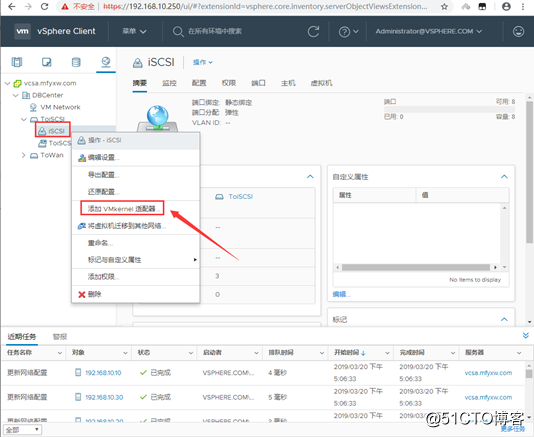This screenshot has height=437, width=534.
Task: Switch to the 虚拟机 tab
Action: coord(321,83)
